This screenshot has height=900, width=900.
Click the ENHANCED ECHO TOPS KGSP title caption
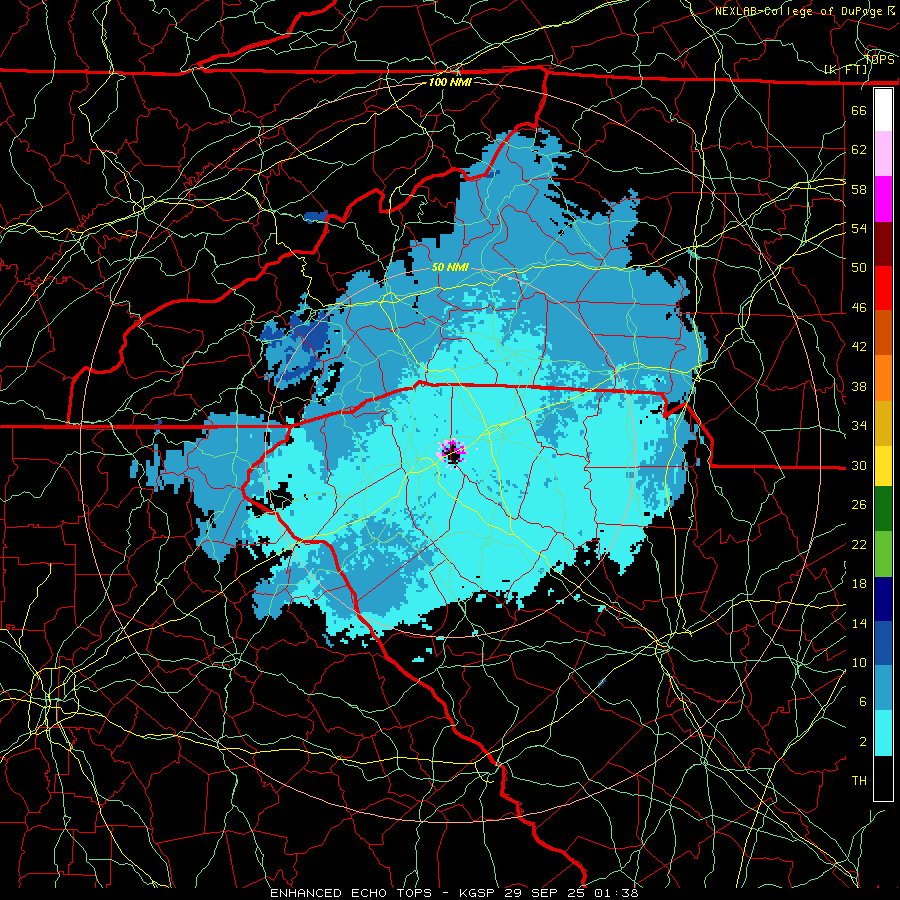tap(454, 893)
